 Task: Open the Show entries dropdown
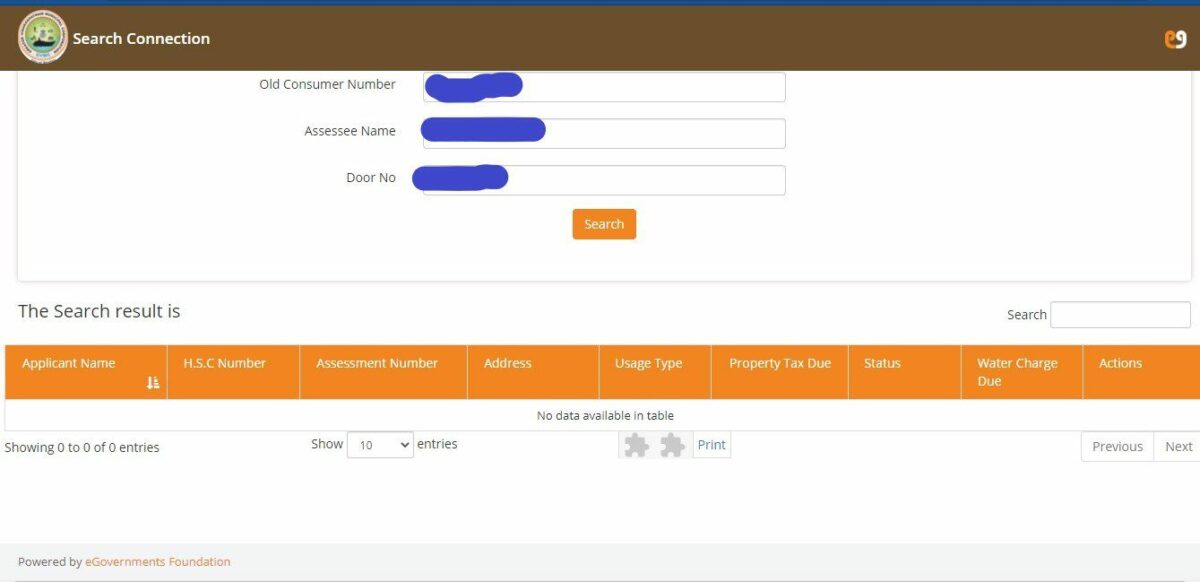pyautogui.click(x=380, y=445)
